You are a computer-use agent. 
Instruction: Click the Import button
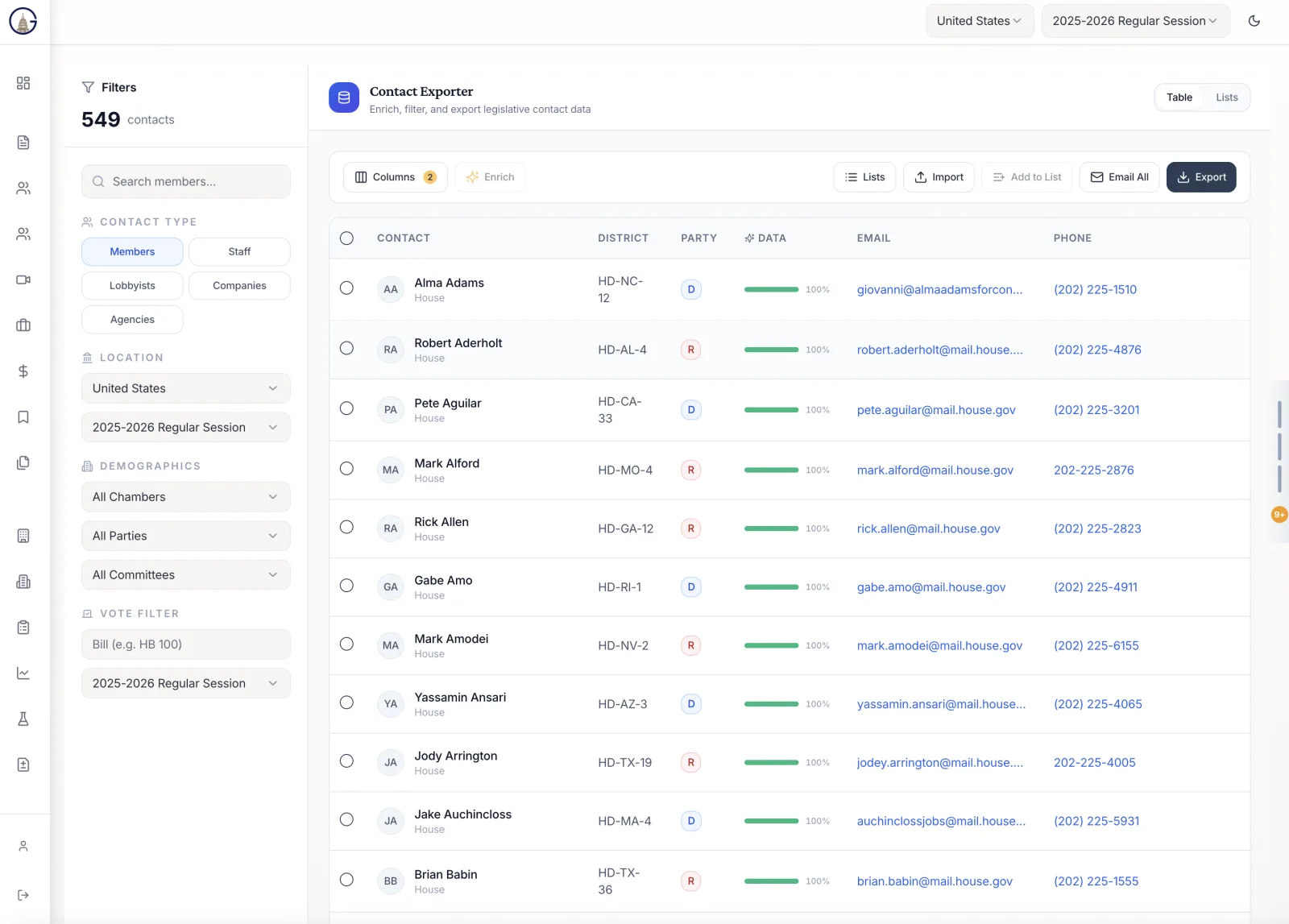pos(939,177)
